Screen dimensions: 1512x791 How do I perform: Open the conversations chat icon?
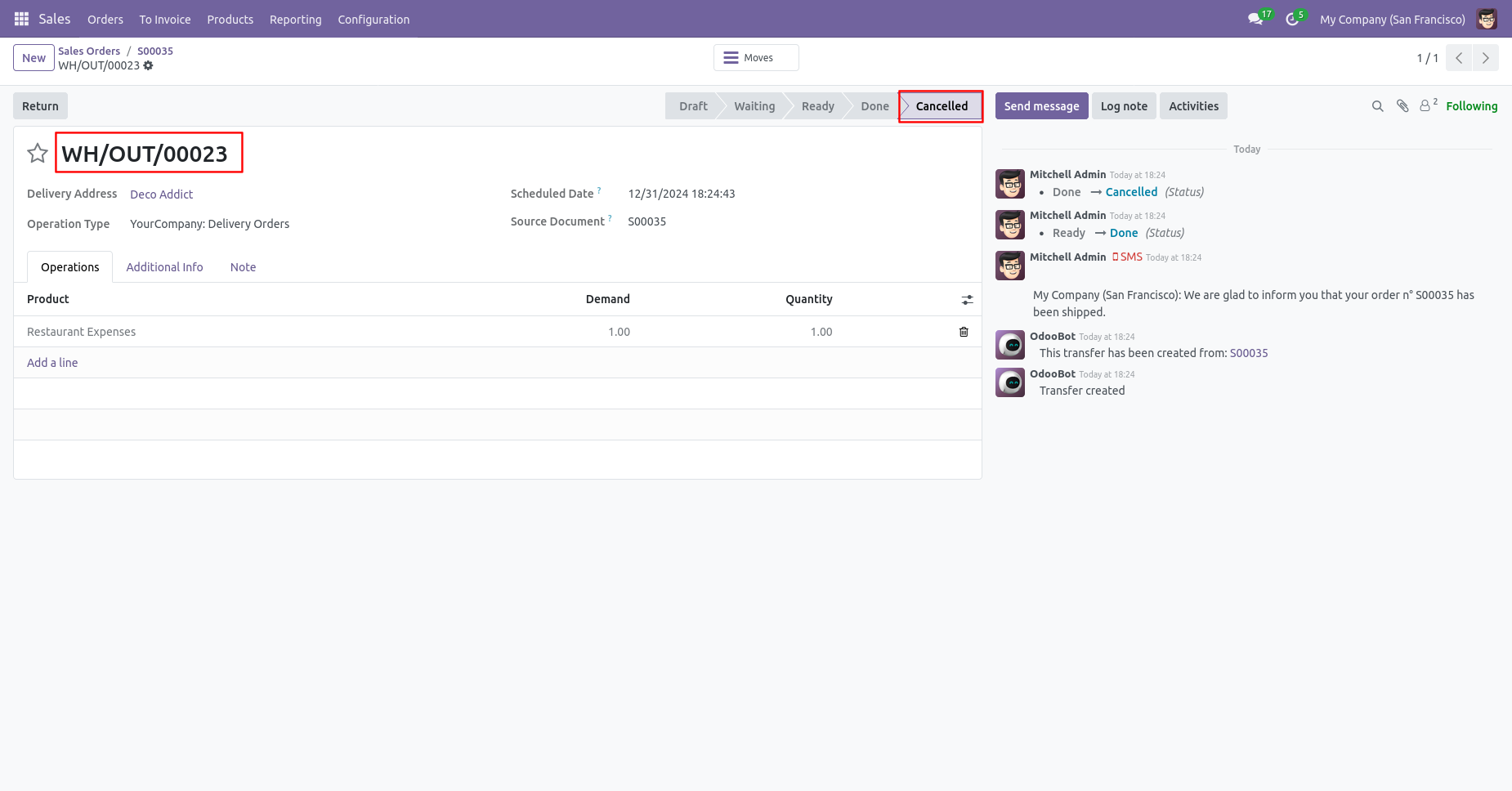[1255, 19]
